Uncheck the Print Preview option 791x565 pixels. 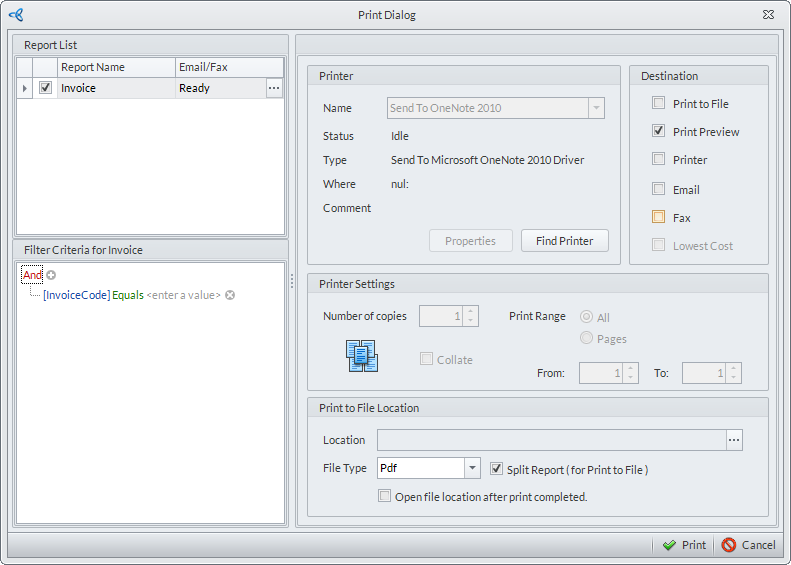[658, 131]
